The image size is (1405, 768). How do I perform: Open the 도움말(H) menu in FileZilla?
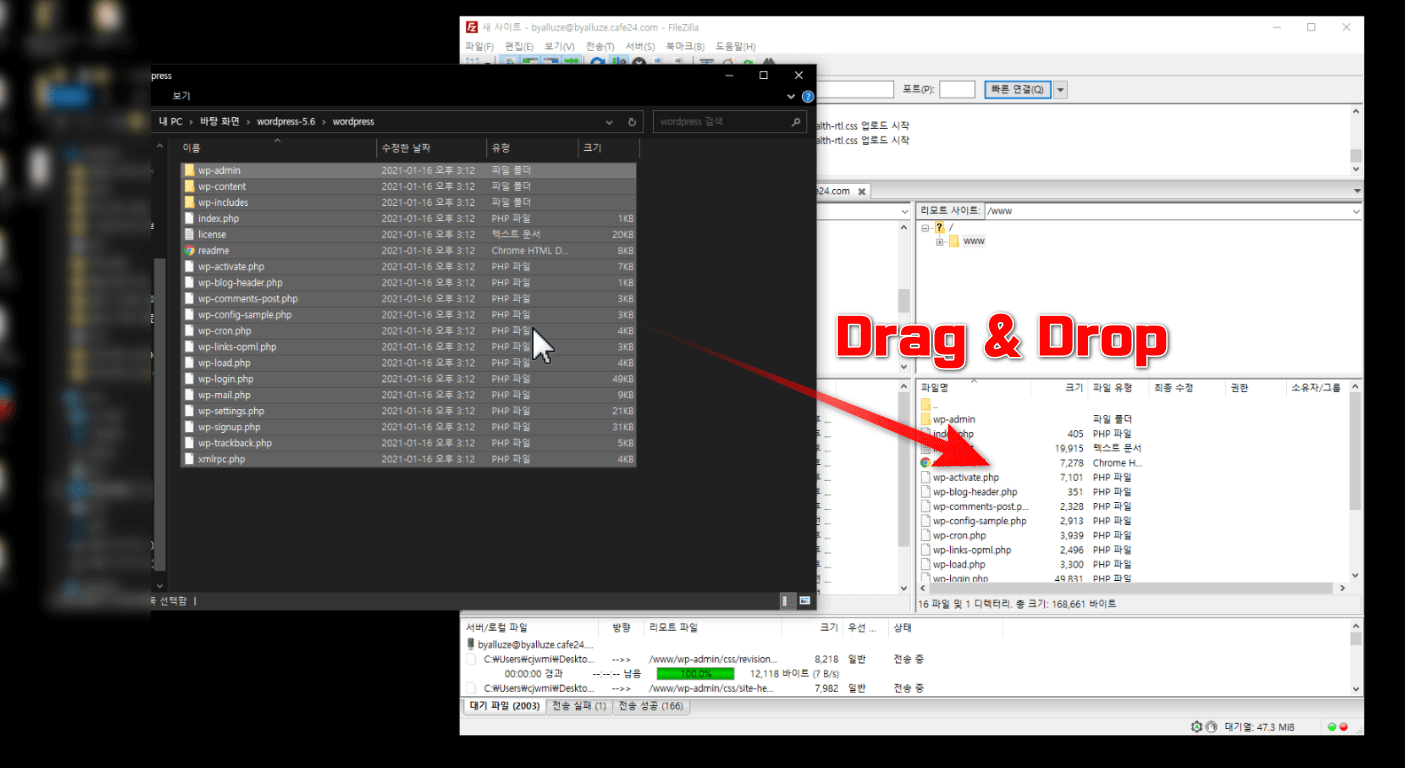click(735, 47)
